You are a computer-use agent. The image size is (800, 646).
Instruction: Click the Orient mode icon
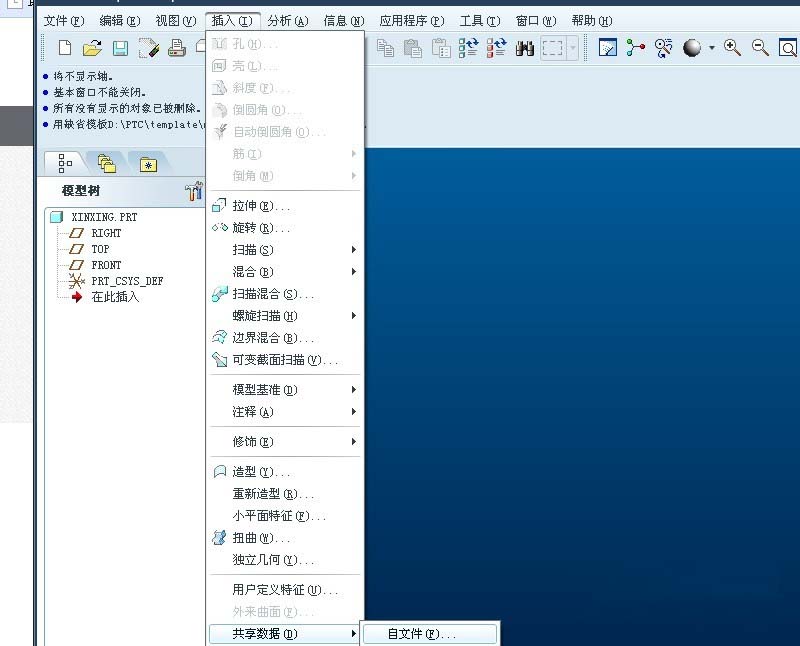pyautogui.click(x=663, y=48)
